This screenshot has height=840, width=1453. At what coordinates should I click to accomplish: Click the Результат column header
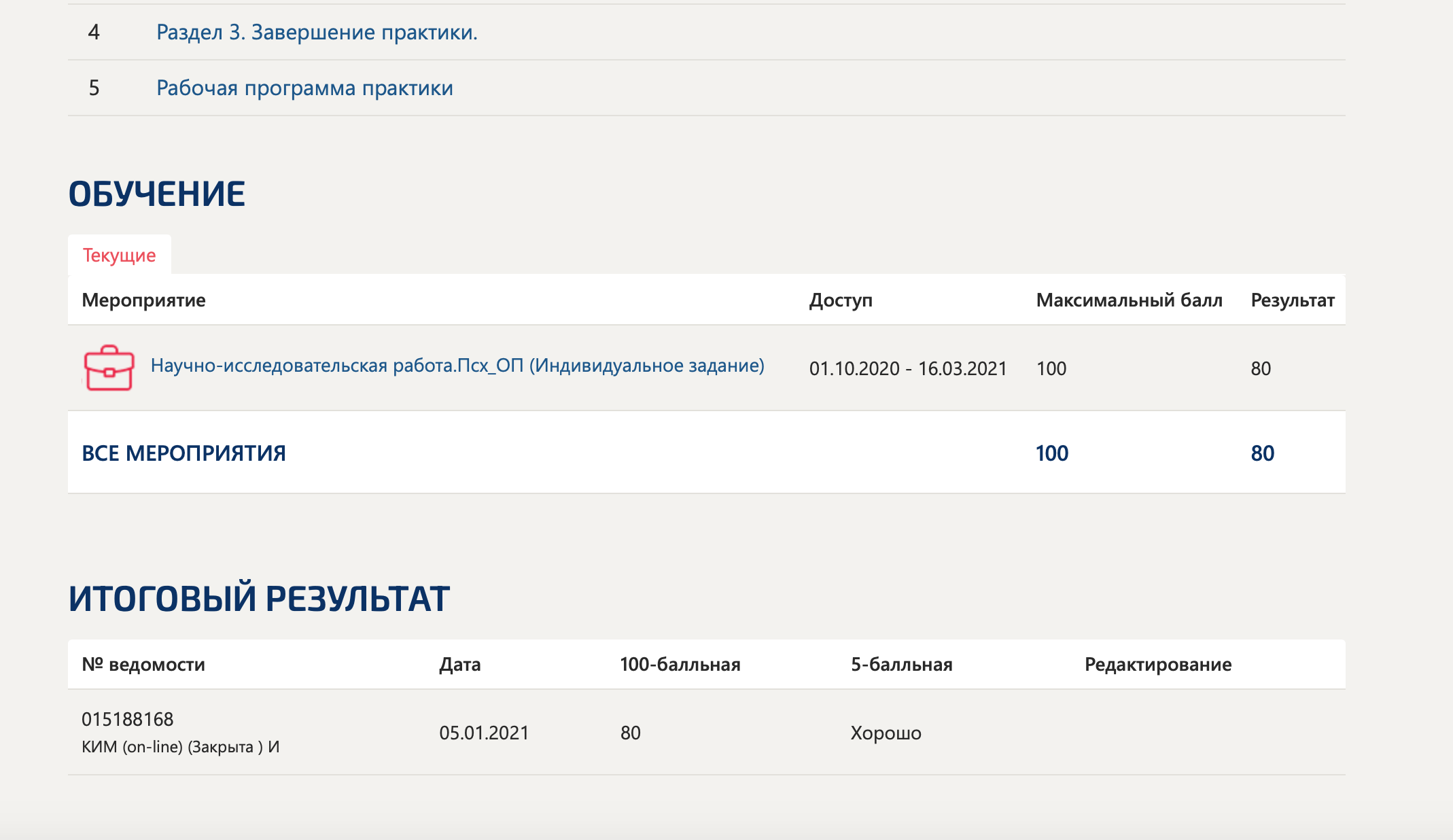[x=1293, y=300]
